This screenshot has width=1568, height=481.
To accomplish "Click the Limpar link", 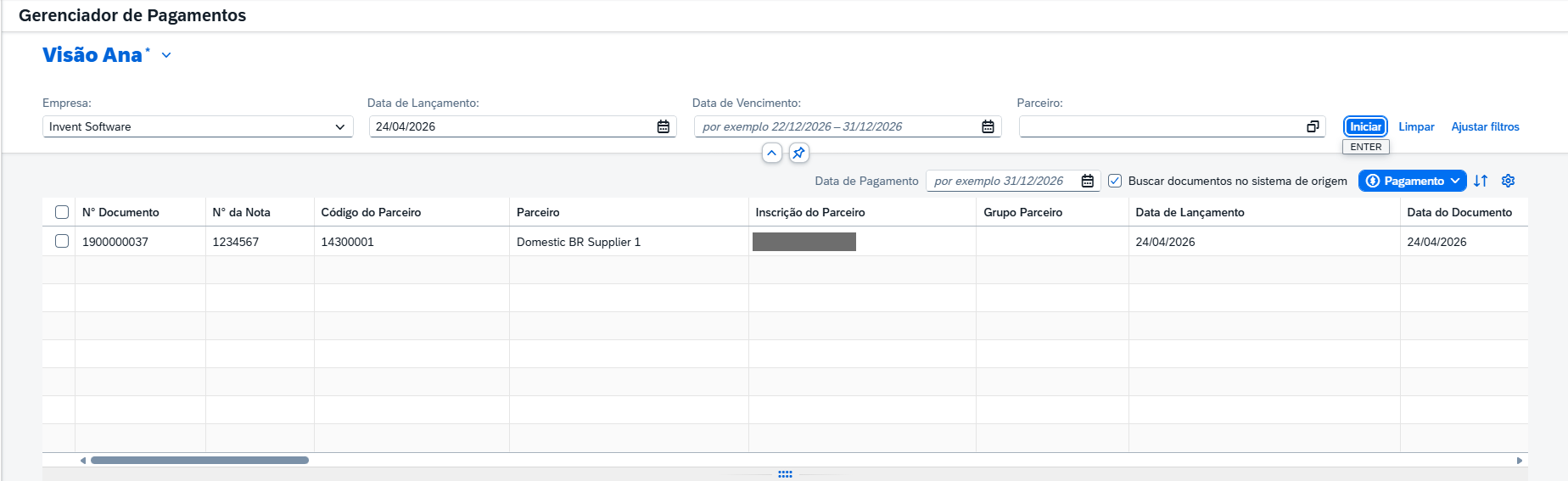I will tap(1416, 126).
